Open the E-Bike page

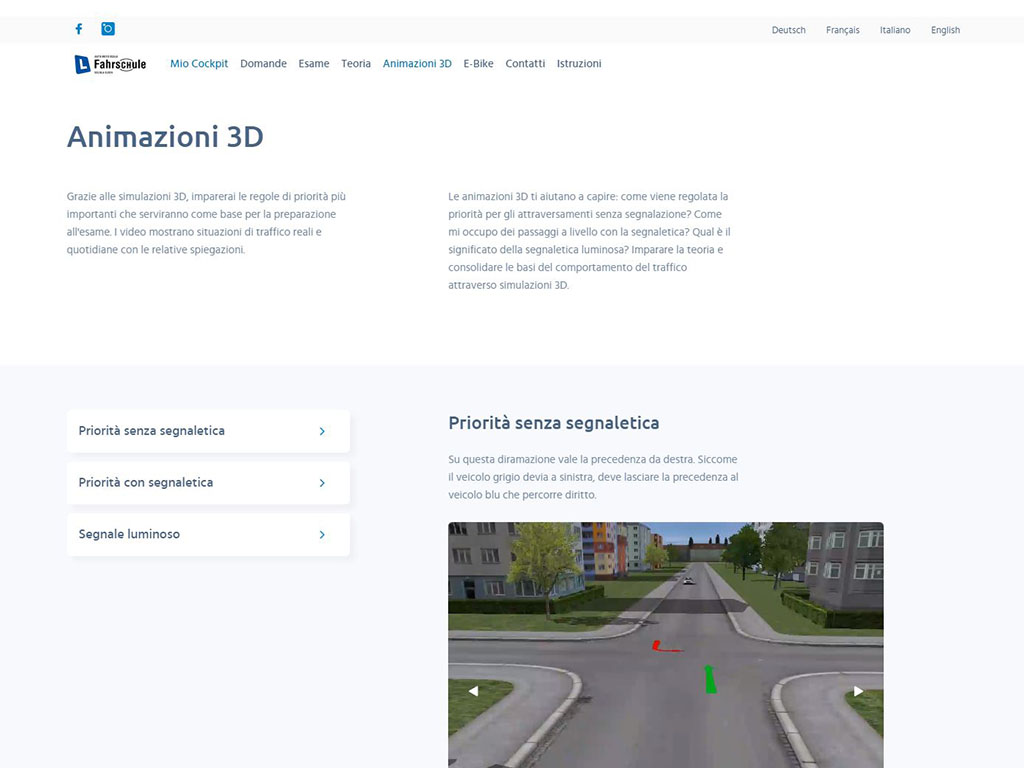click(478, 64)
